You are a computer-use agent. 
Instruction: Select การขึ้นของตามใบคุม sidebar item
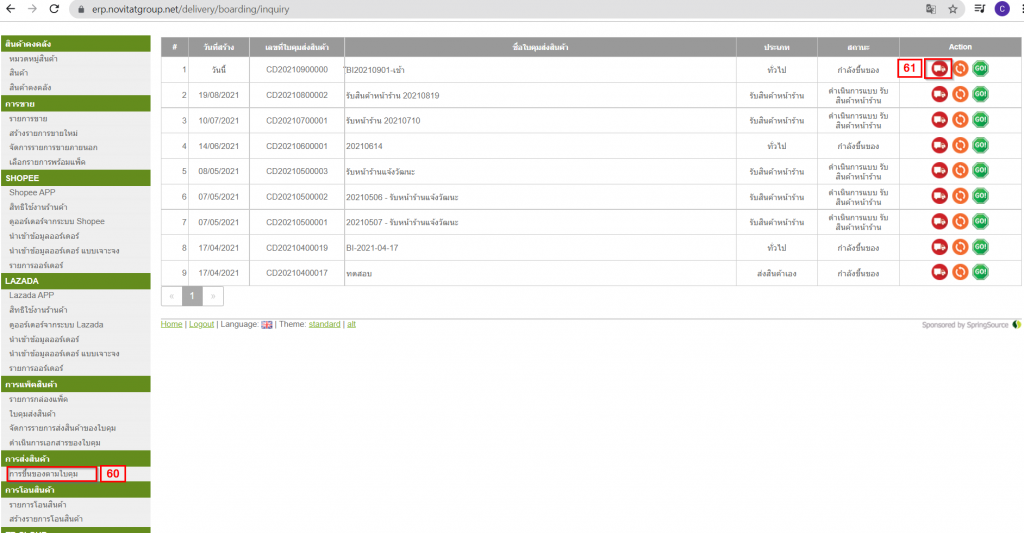point(50,473)
